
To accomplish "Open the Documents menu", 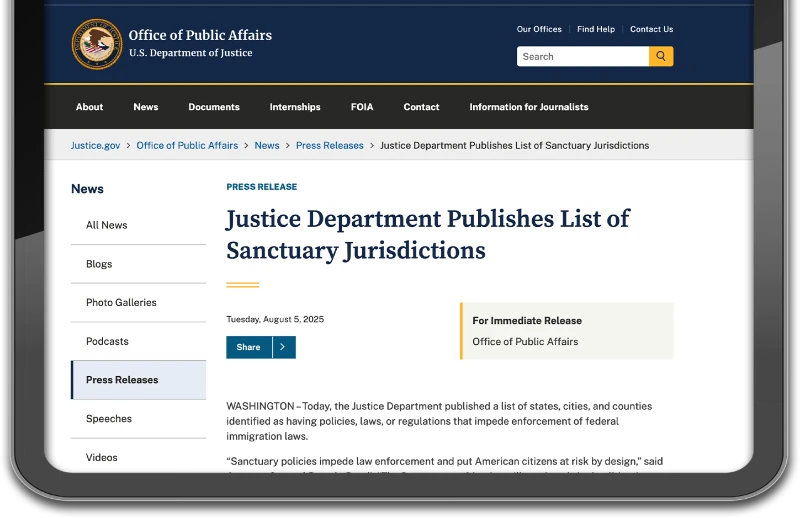I will 214,107.
